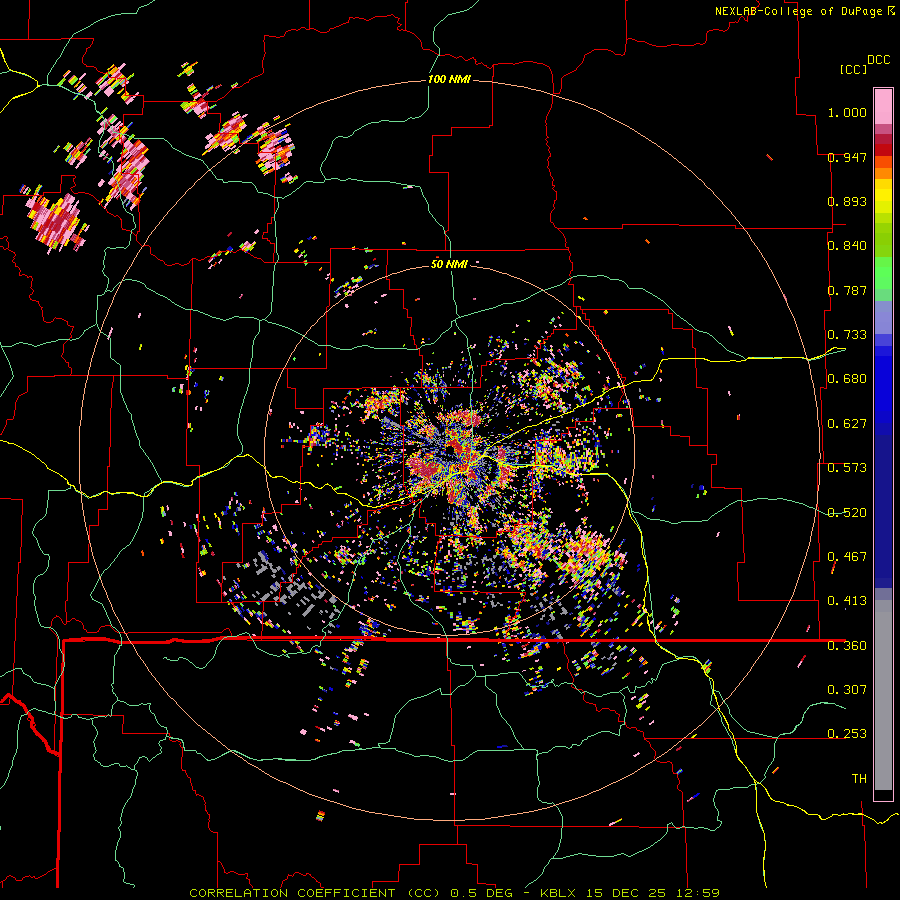Click the DCC label above the color scale
The height and width of the screenshot is (900, 900).
click(879, 60)
